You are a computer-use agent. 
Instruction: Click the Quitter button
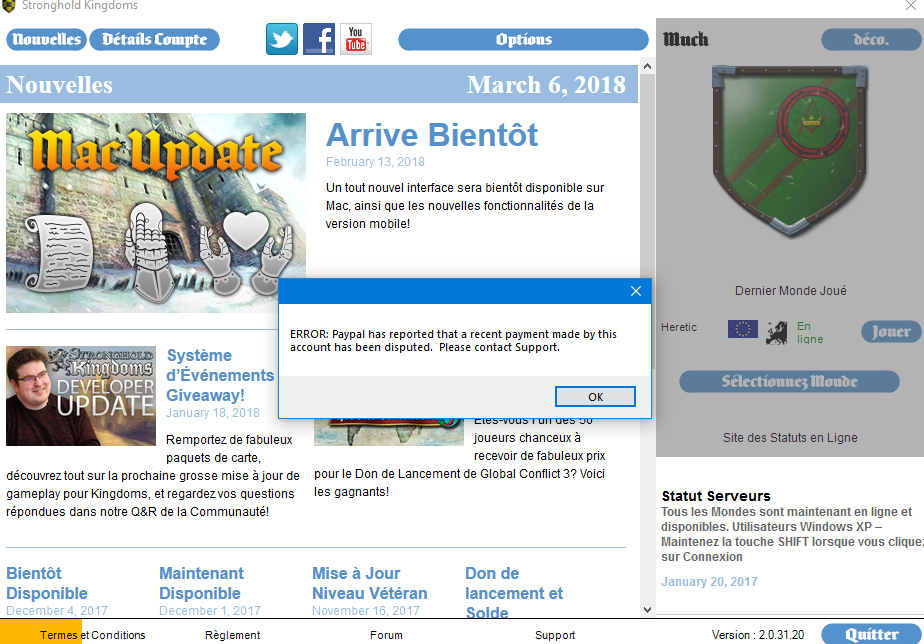click(871, 634)
